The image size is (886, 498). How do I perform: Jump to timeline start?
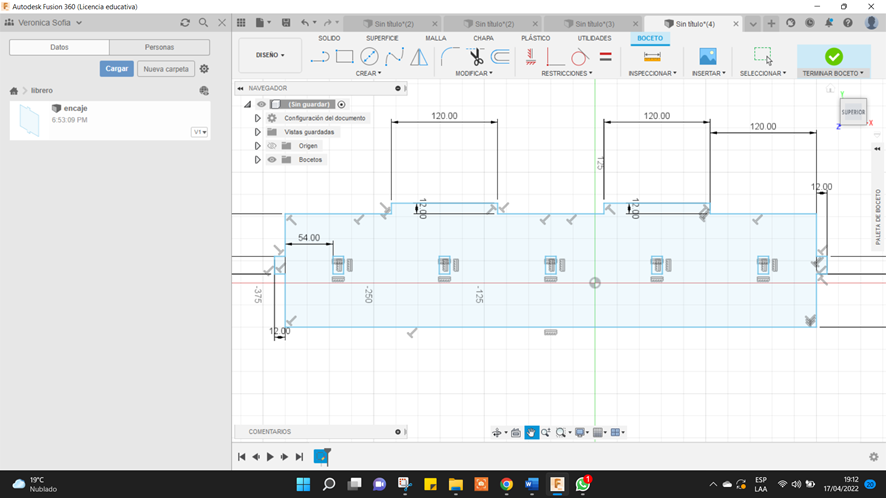point(241,457)
